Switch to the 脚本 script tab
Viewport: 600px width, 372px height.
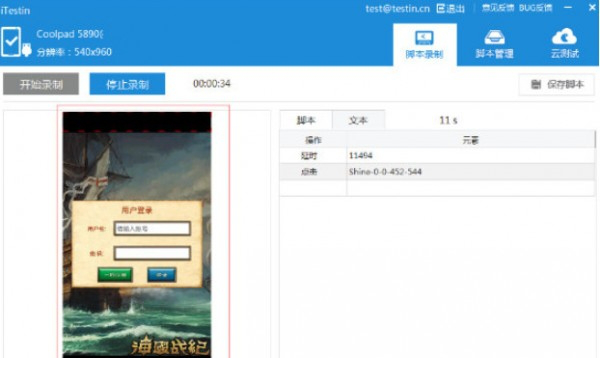click(306, 121)
